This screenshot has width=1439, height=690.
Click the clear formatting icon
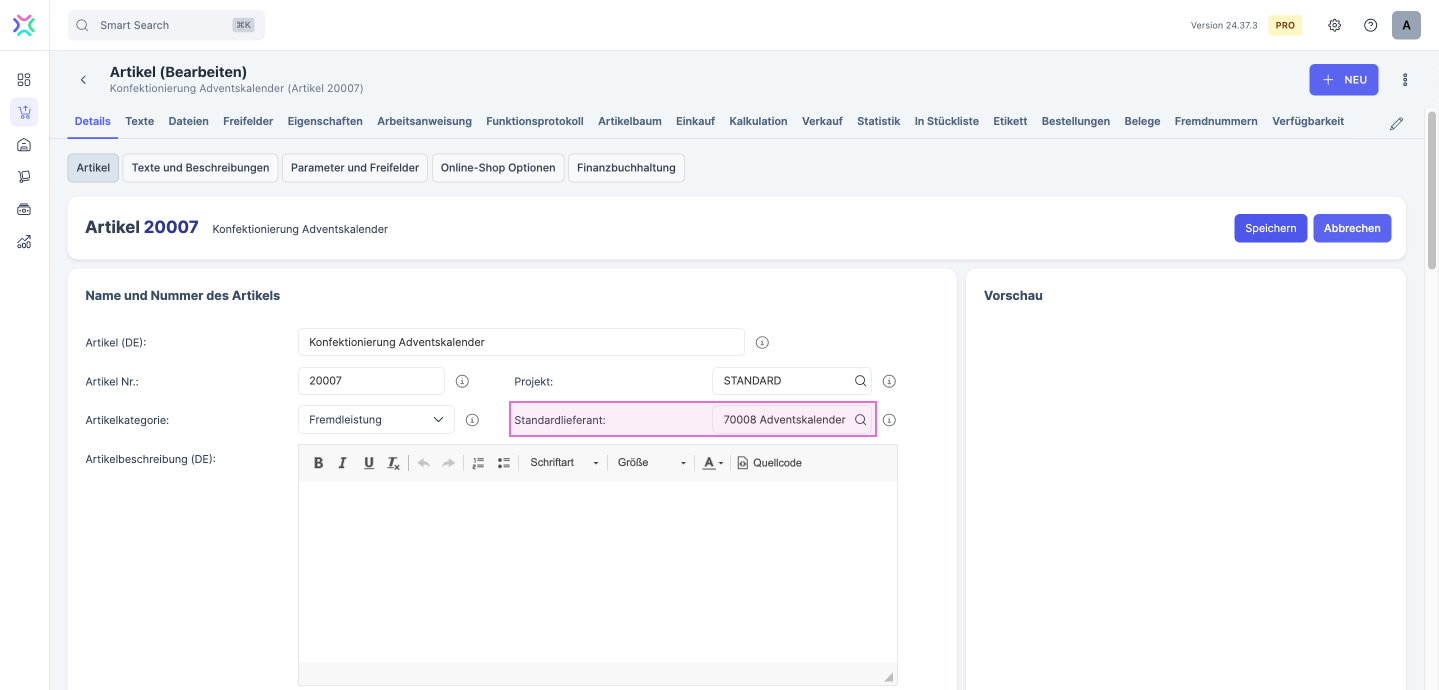tap(394, 463)
